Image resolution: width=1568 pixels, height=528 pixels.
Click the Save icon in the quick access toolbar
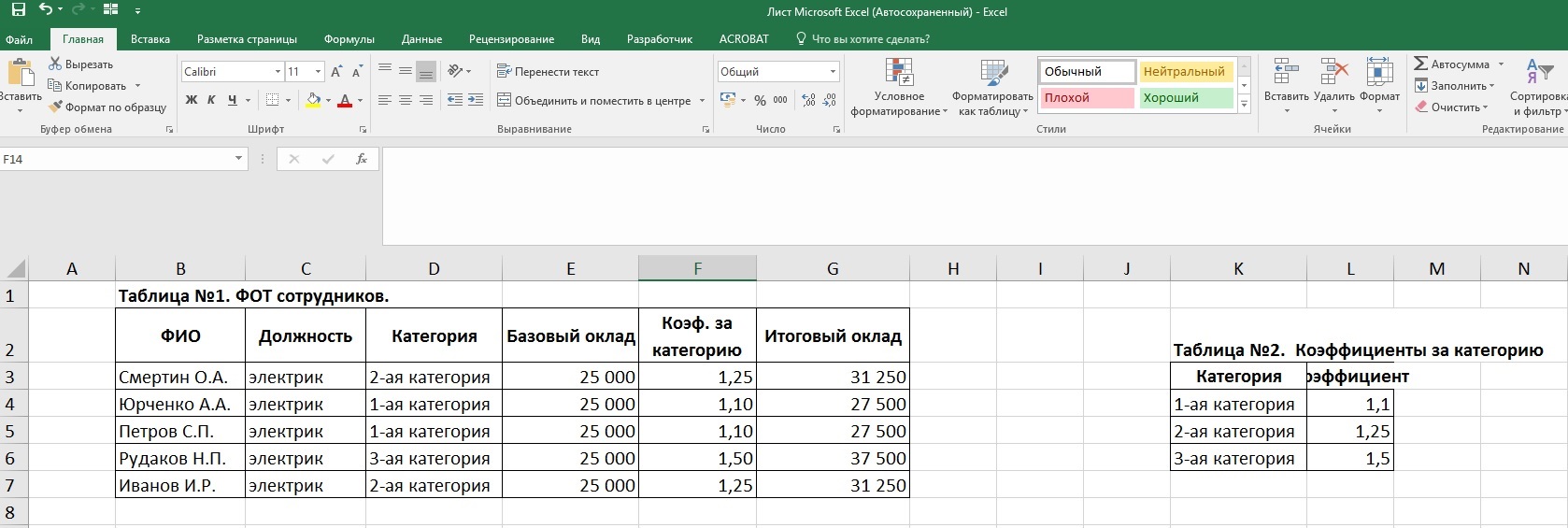tap(18, 10)
